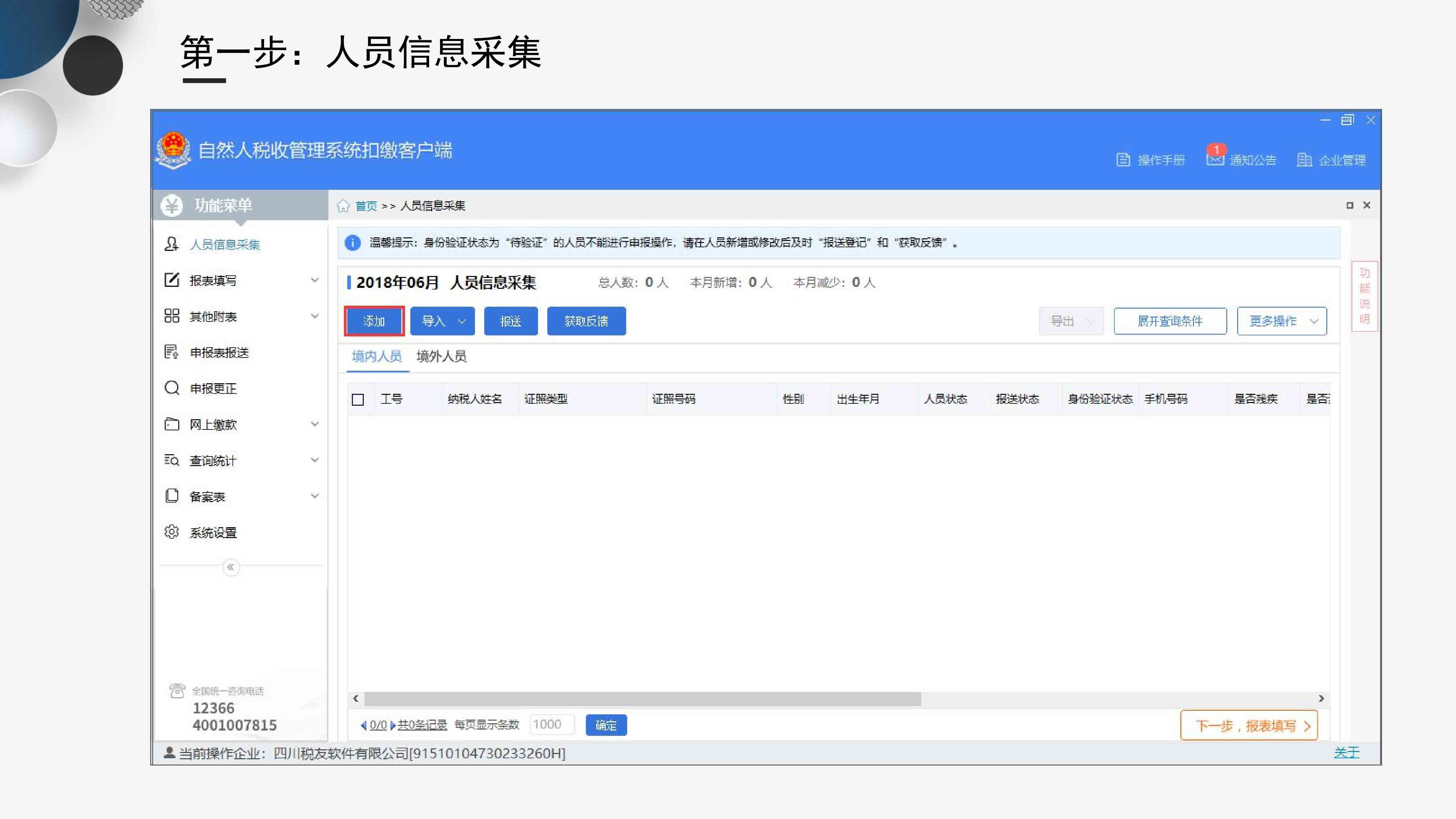Click the 系统设置 gear icon

(x=171, y=532)
